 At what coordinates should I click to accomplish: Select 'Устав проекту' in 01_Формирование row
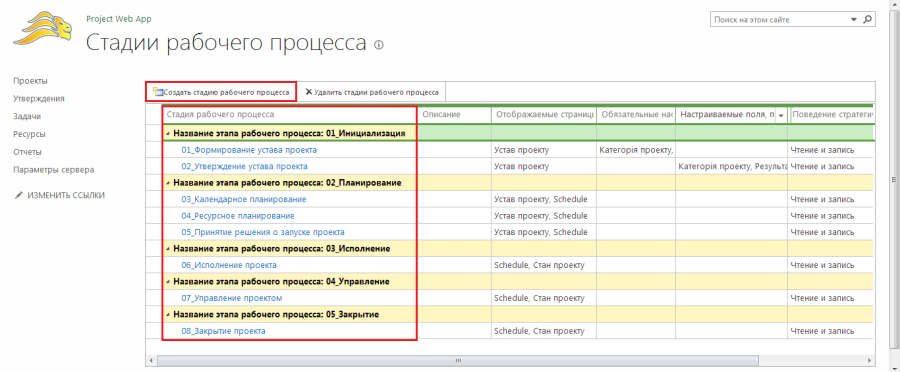tap(544, 150)
